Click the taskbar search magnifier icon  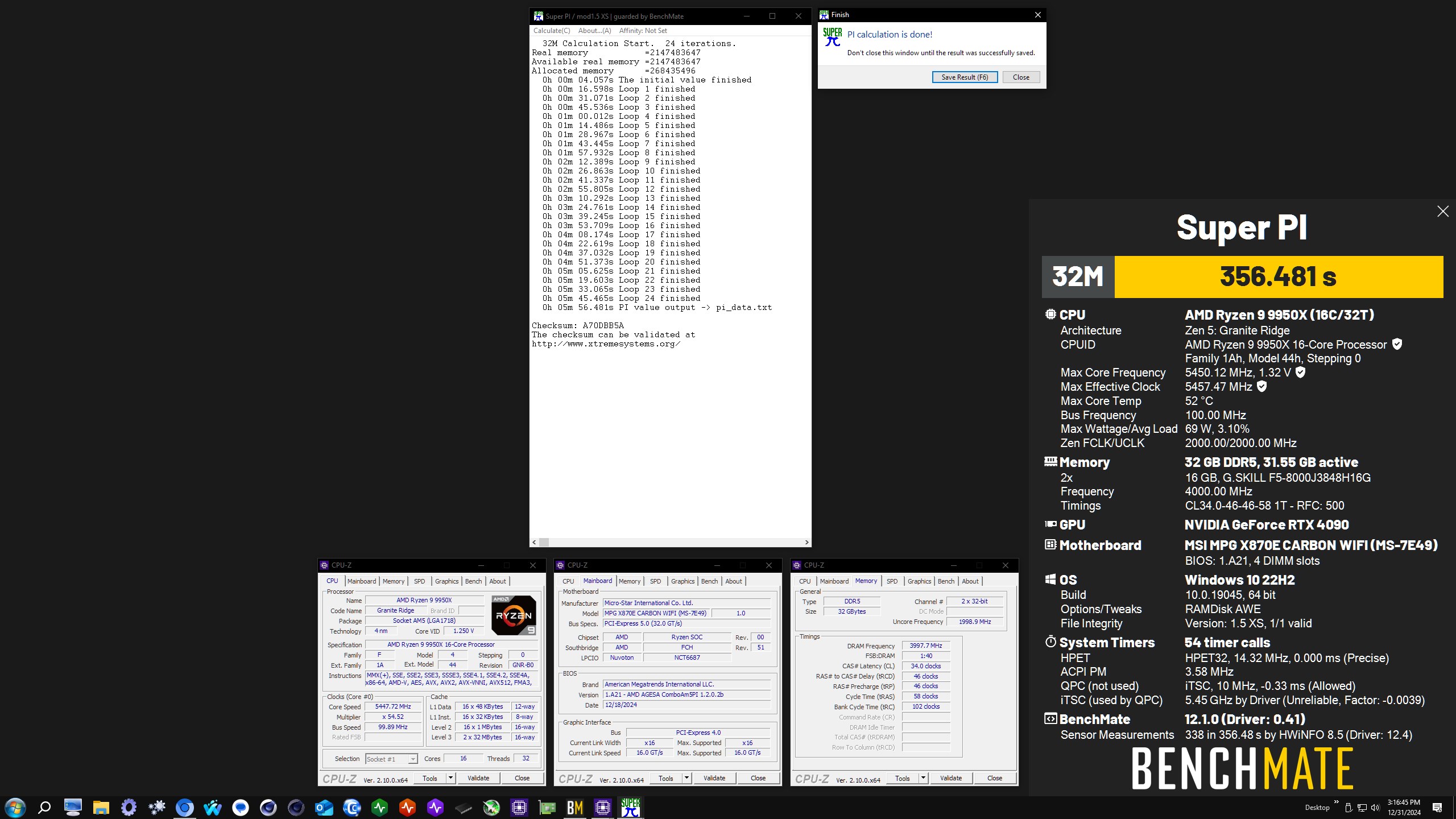[44, 807]
